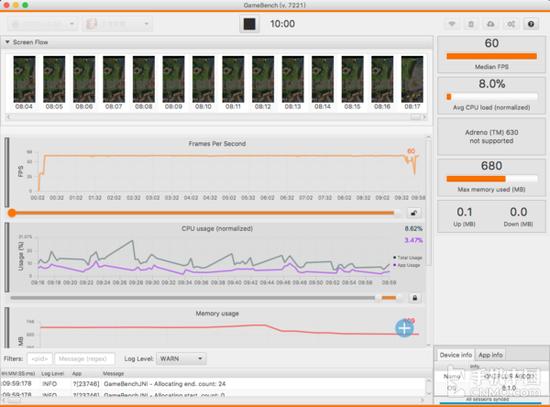This screenshot has height=407, width=550.
Task: Select the 08:14 screen flow thumbnail
Action: click(322, 79)
